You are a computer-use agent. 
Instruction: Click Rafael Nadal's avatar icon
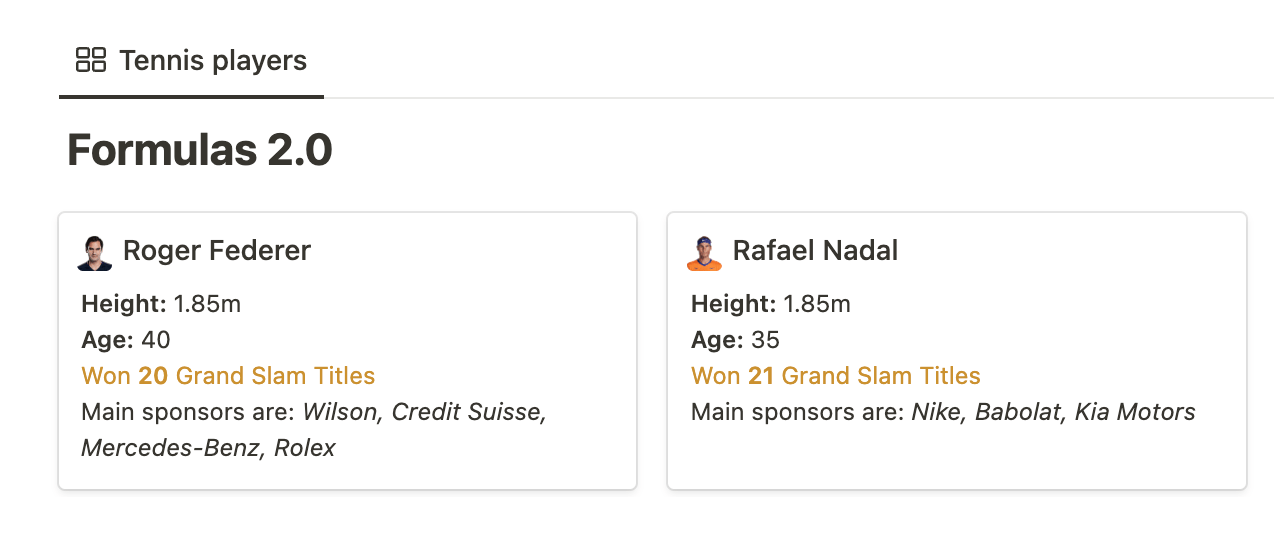(705, 252)
